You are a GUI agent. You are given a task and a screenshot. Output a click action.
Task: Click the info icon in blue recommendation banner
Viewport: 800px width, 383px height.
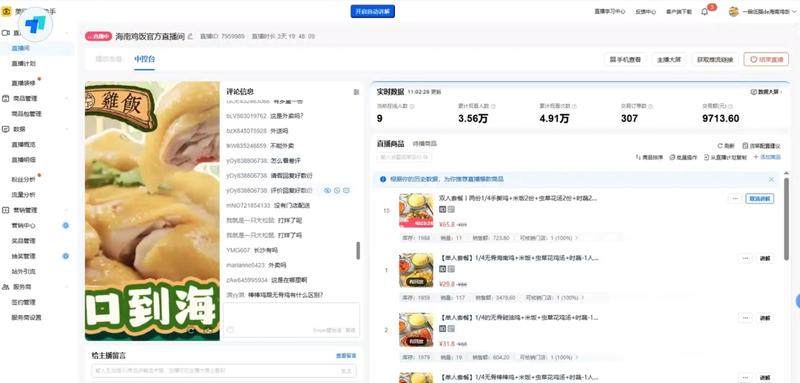click(x=383, y=179)
